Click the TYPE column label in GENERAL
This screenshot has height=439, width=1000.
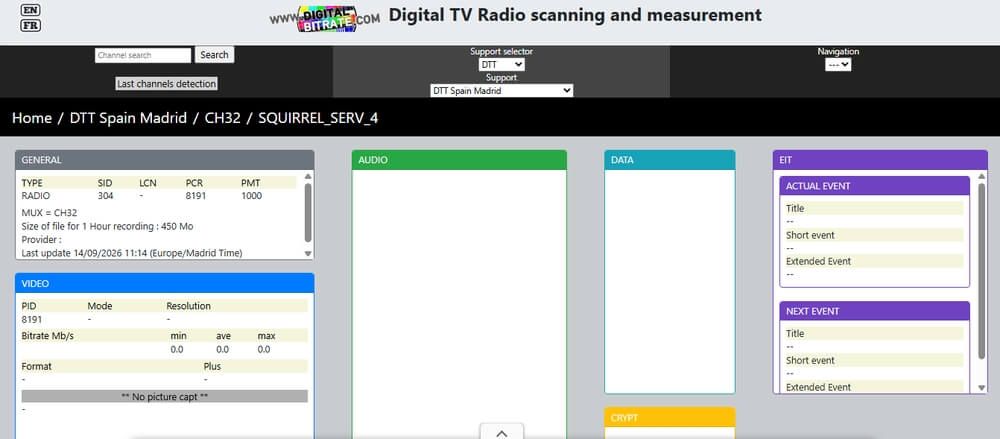point(32,182)
